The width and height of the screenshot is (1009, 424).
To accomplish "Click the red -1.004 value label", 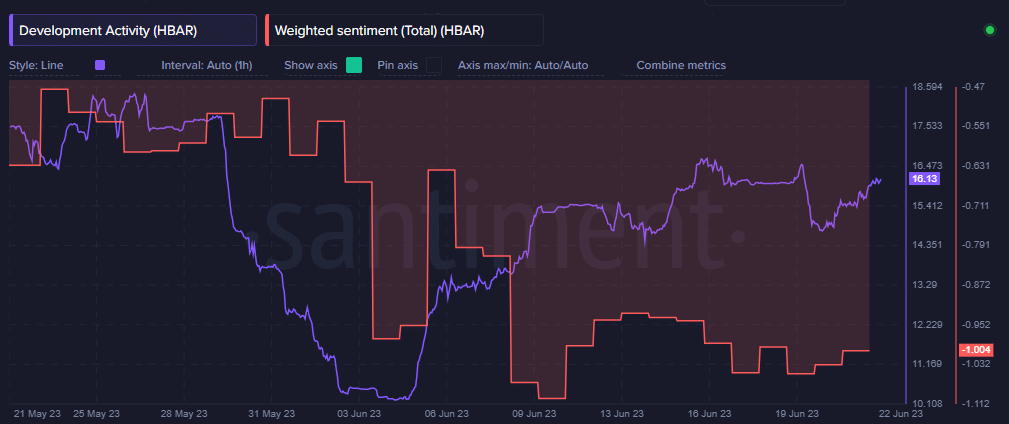I will pyautogui.click(x=975, y=350).
